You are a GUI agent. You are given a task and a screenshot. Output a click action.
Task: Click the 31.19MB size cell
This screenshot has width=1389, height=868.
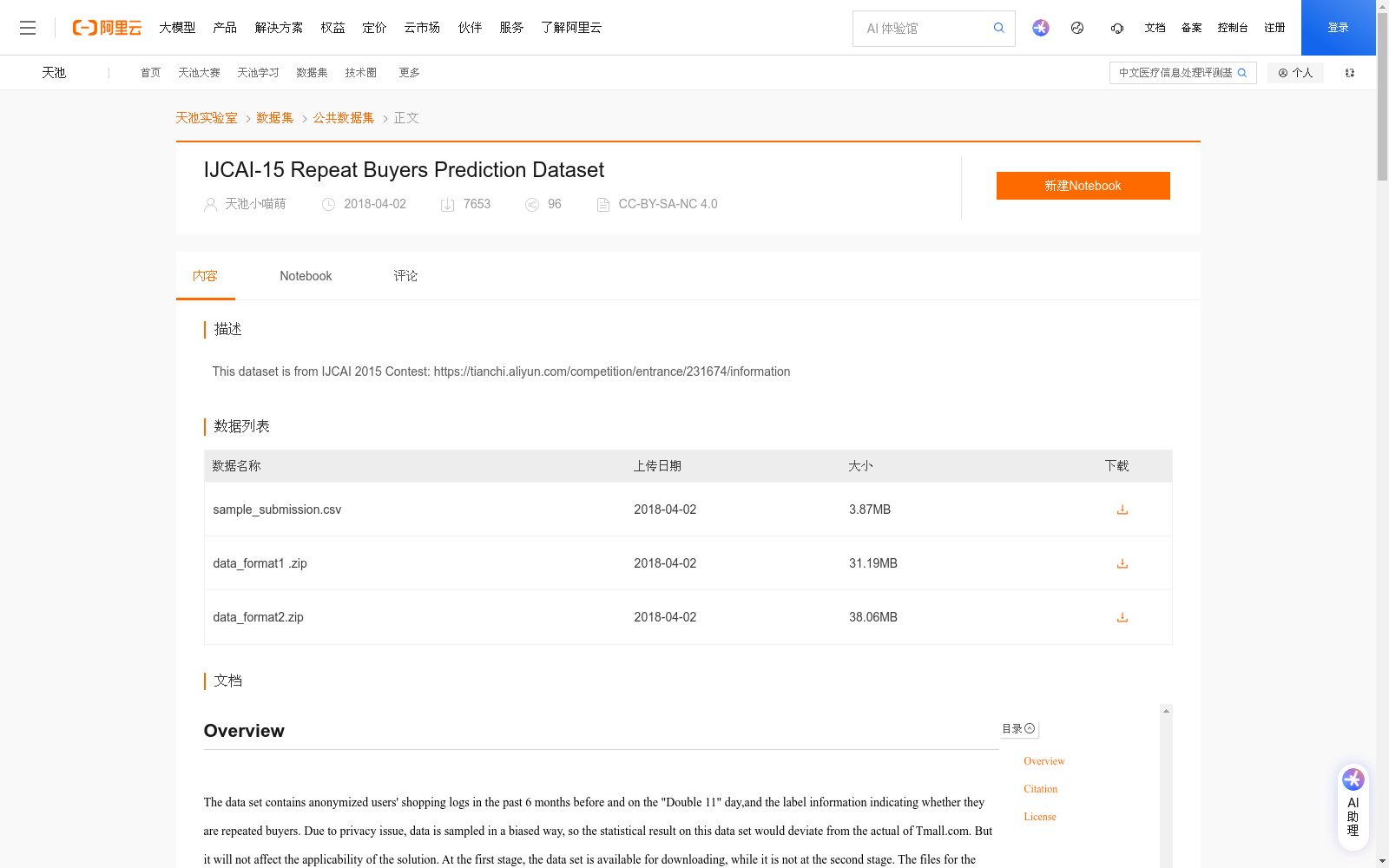coord(872,563)
